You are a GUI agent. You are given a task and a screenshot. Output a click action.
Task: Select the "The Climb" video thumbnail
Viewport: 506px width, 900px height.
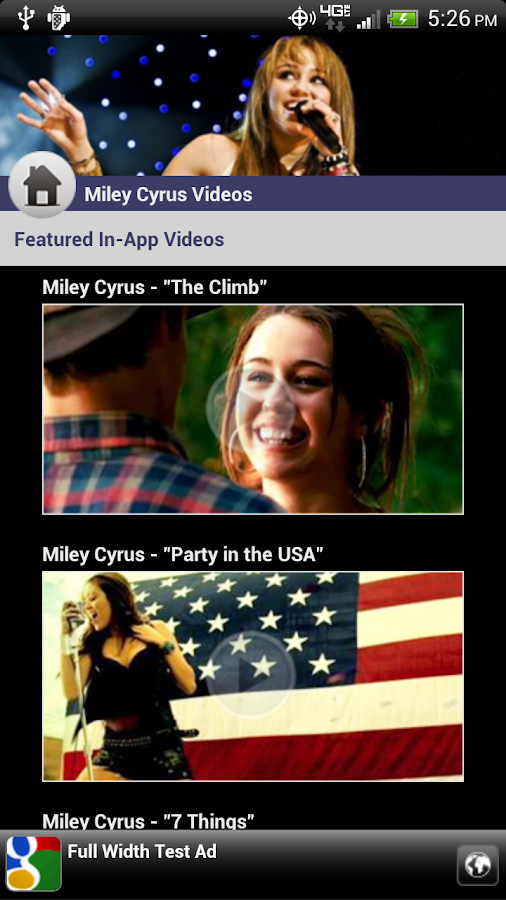(x=253, y=409)
